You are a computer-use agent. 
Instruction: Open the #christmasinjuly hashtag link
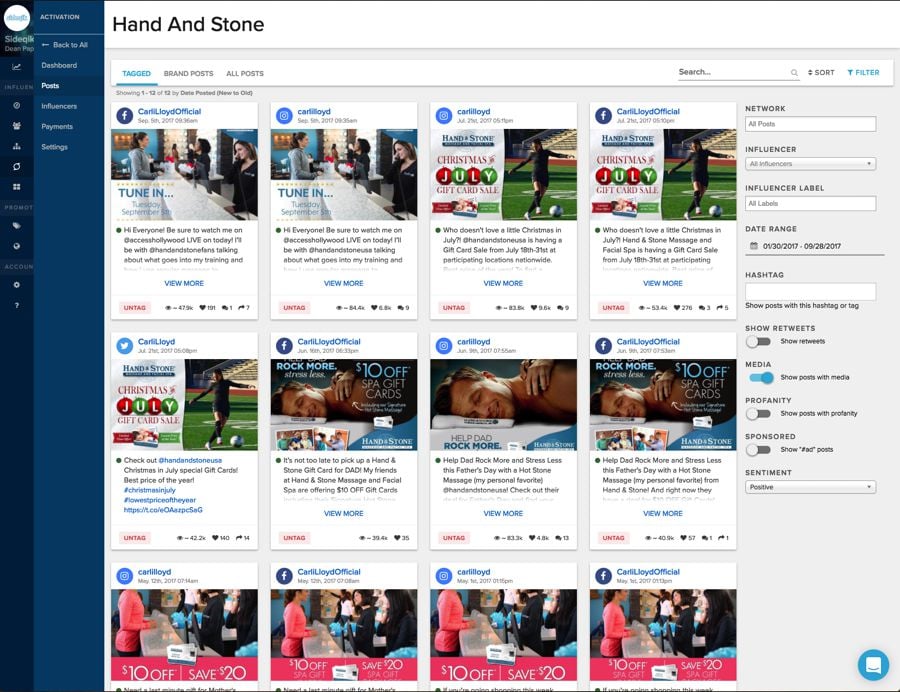[150, 490]
